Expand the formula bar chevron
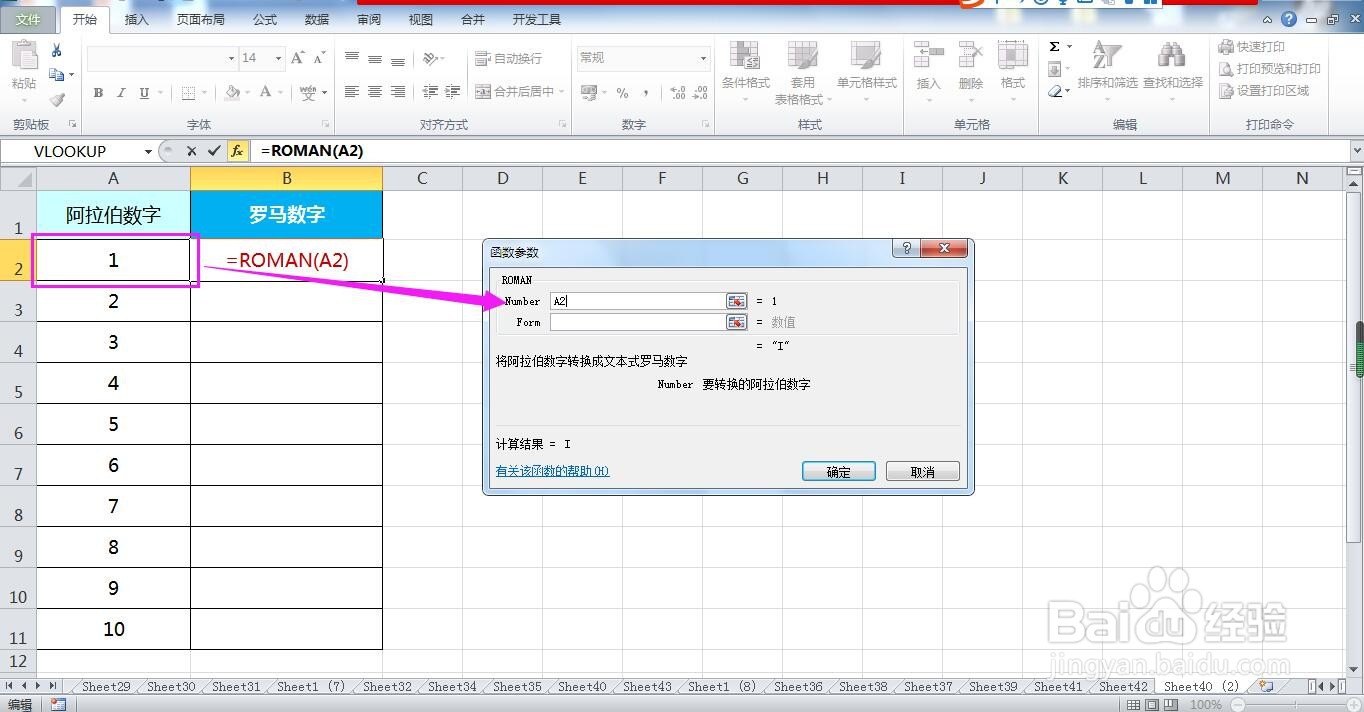 (x=1356, y=151)
